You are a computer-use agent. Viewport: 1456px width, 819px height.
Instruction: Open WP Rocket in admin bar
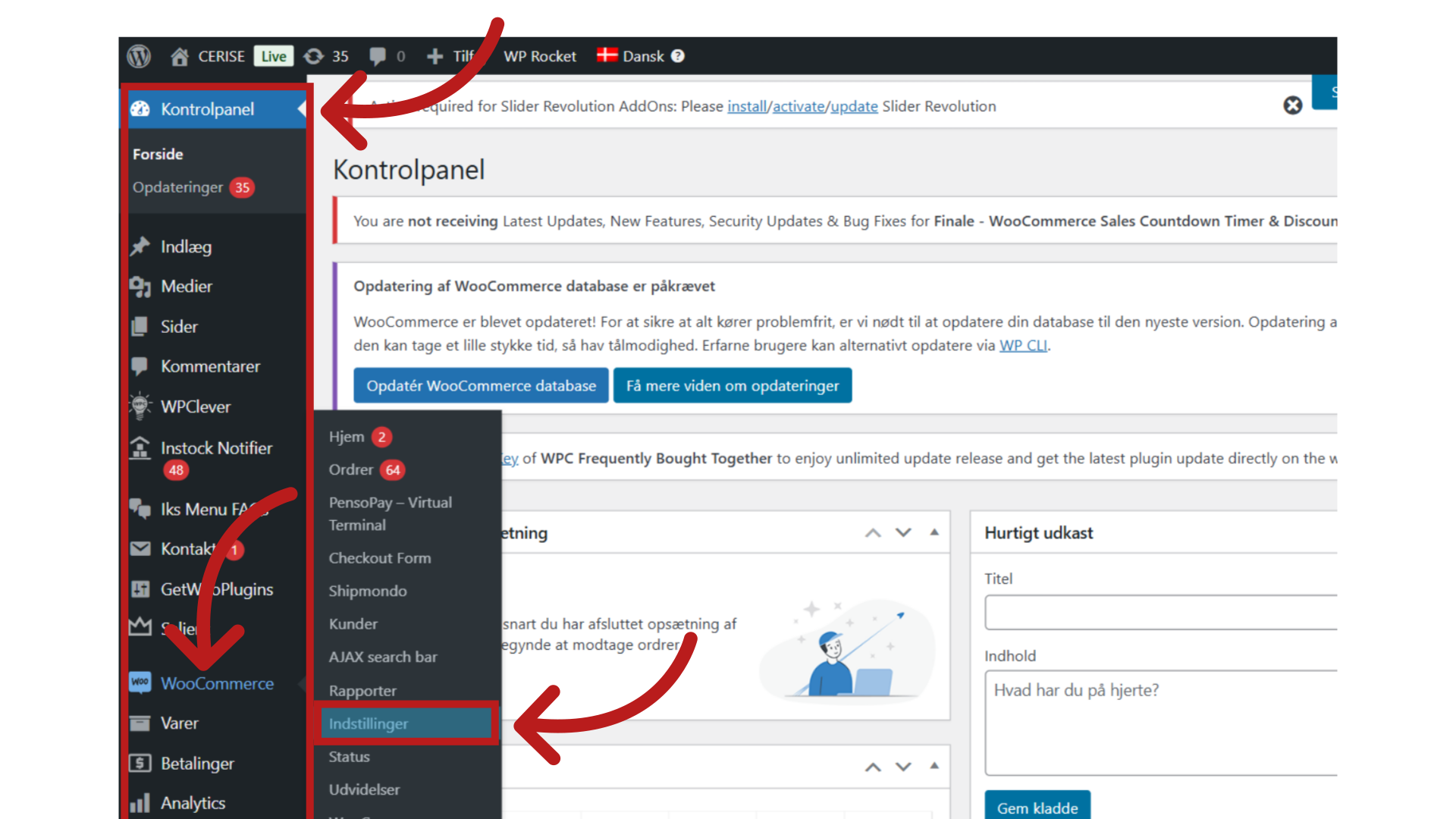coord(540,56)
